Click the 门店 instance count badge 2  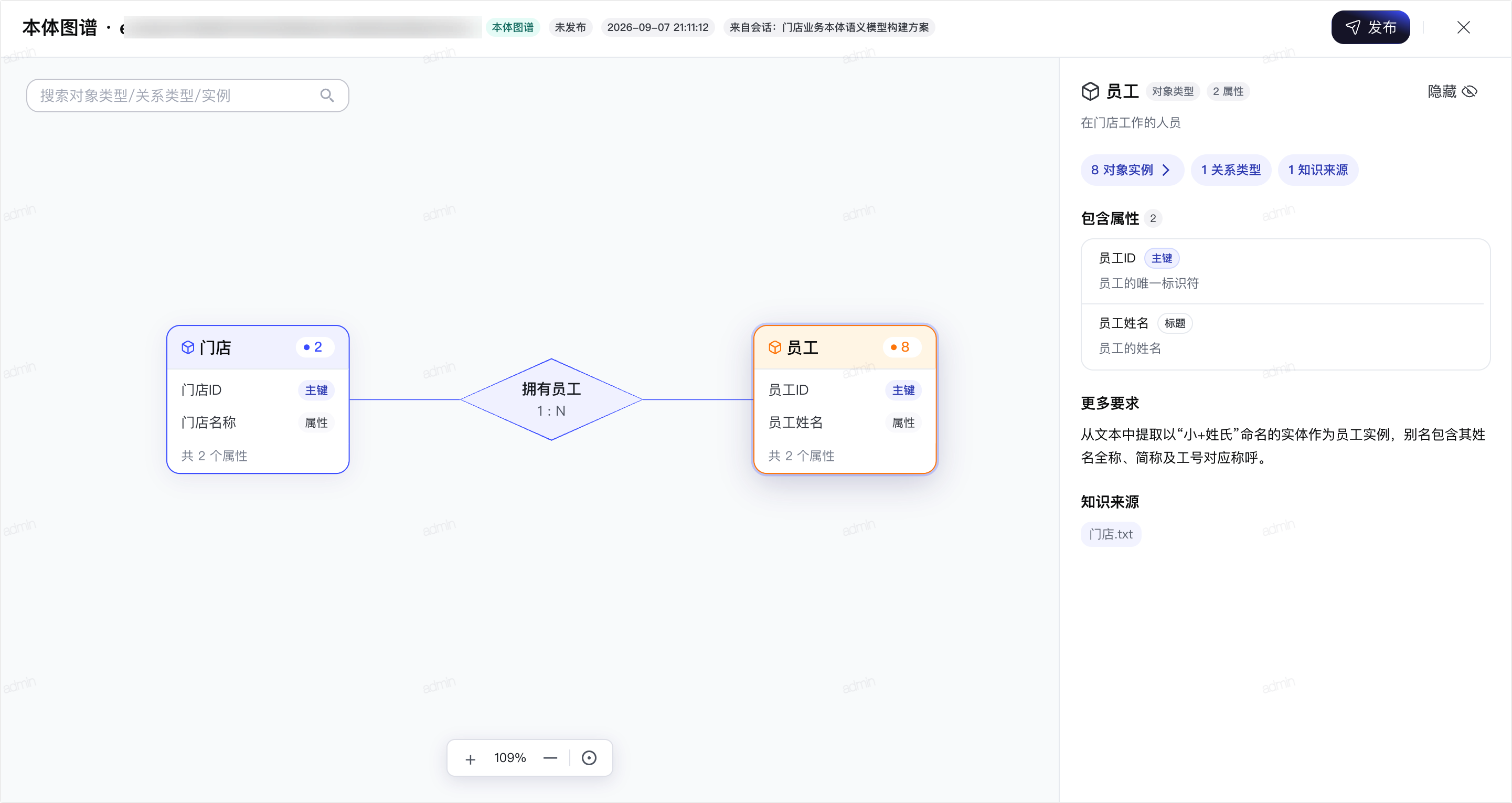click(x=314, y=347)
